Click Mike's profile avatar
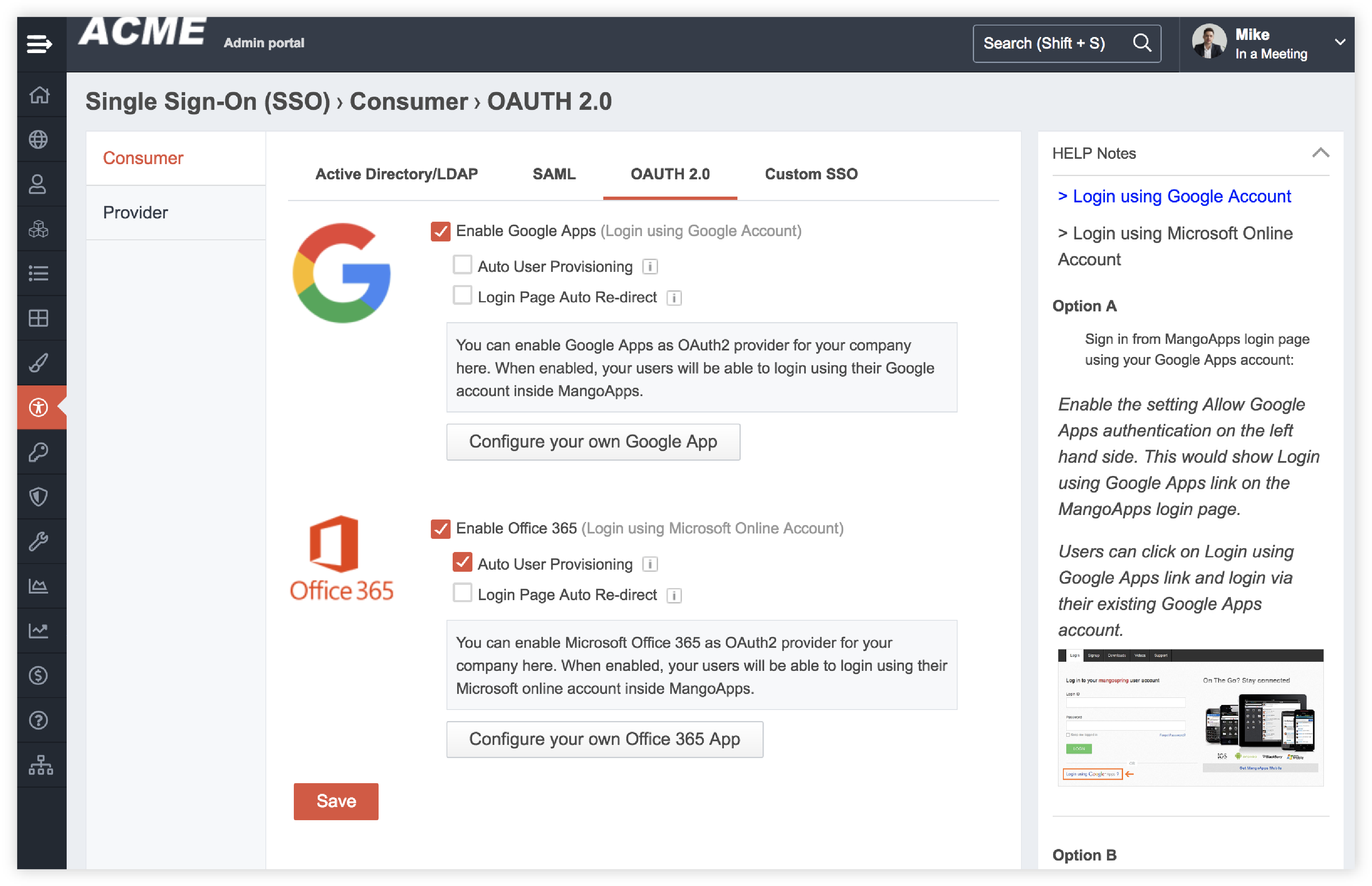This screenshot has width=1372, height=886. [x=1209, y=42]
